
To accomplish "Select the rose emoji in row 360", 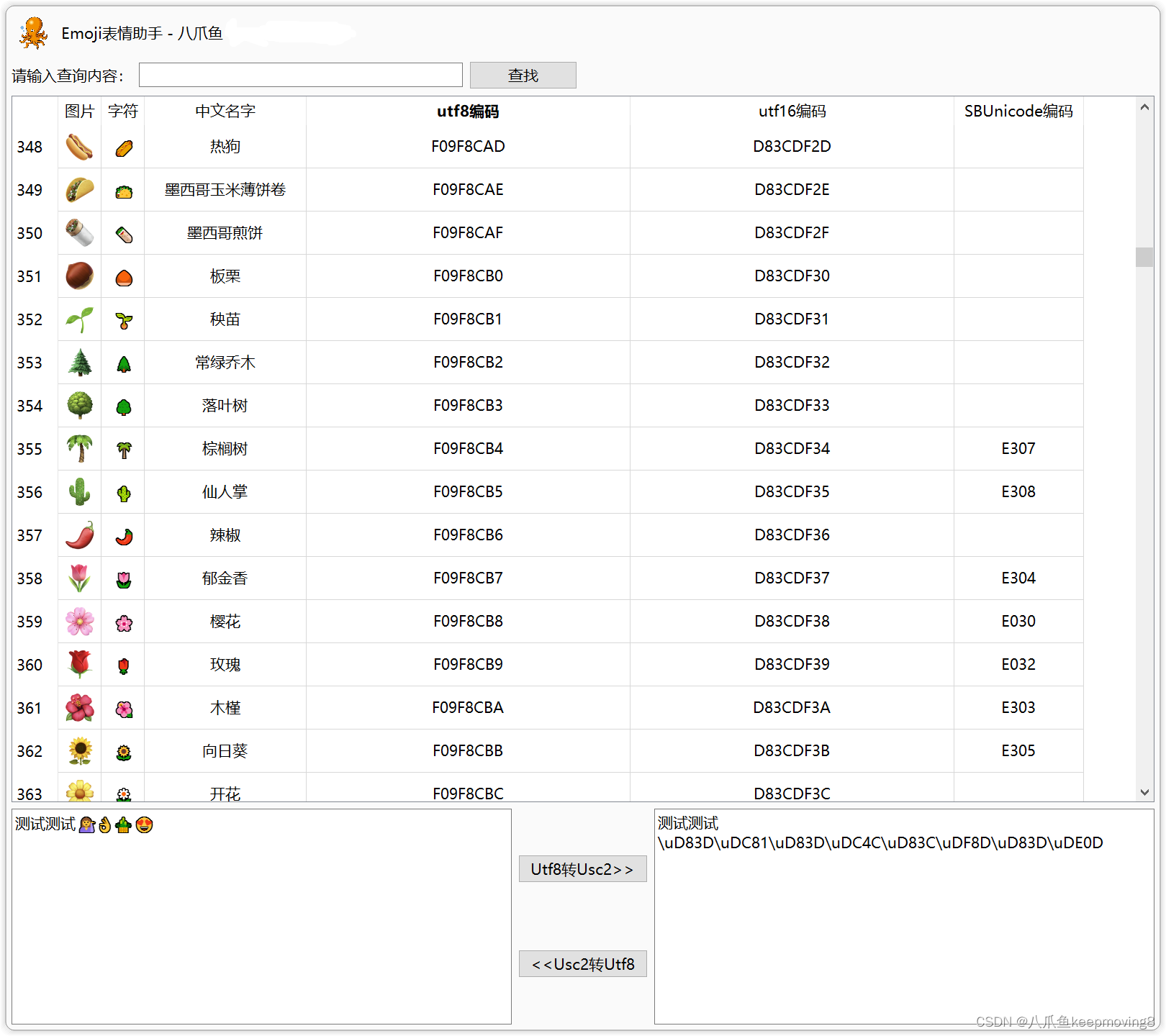I will click(x=79, y=665).
